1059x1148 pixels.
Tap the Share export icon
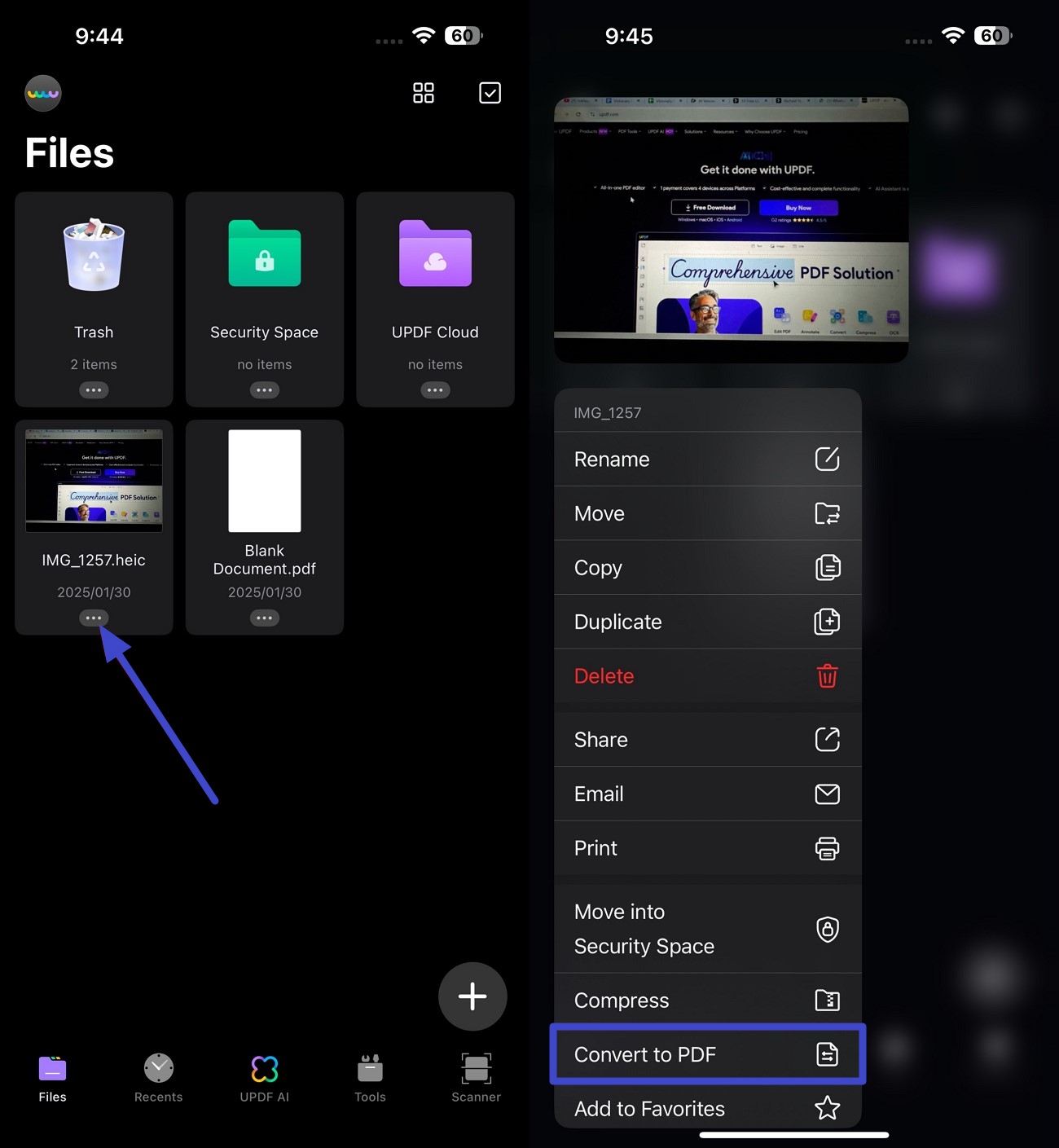click(x=828, y=739)
